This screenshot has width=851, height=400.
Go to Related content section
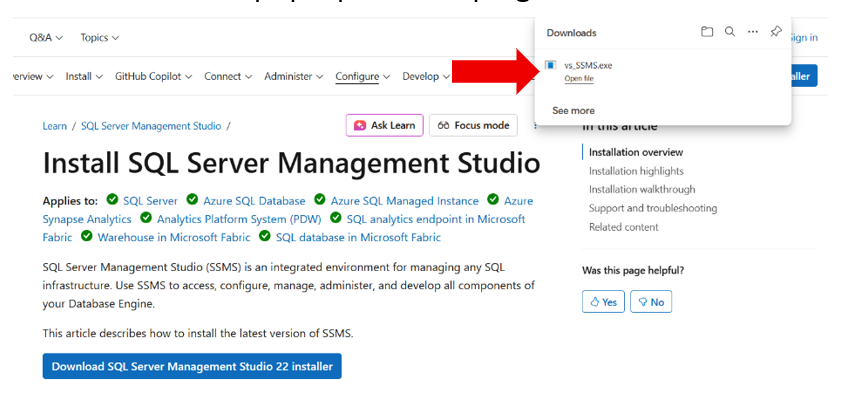coord(624,227)
